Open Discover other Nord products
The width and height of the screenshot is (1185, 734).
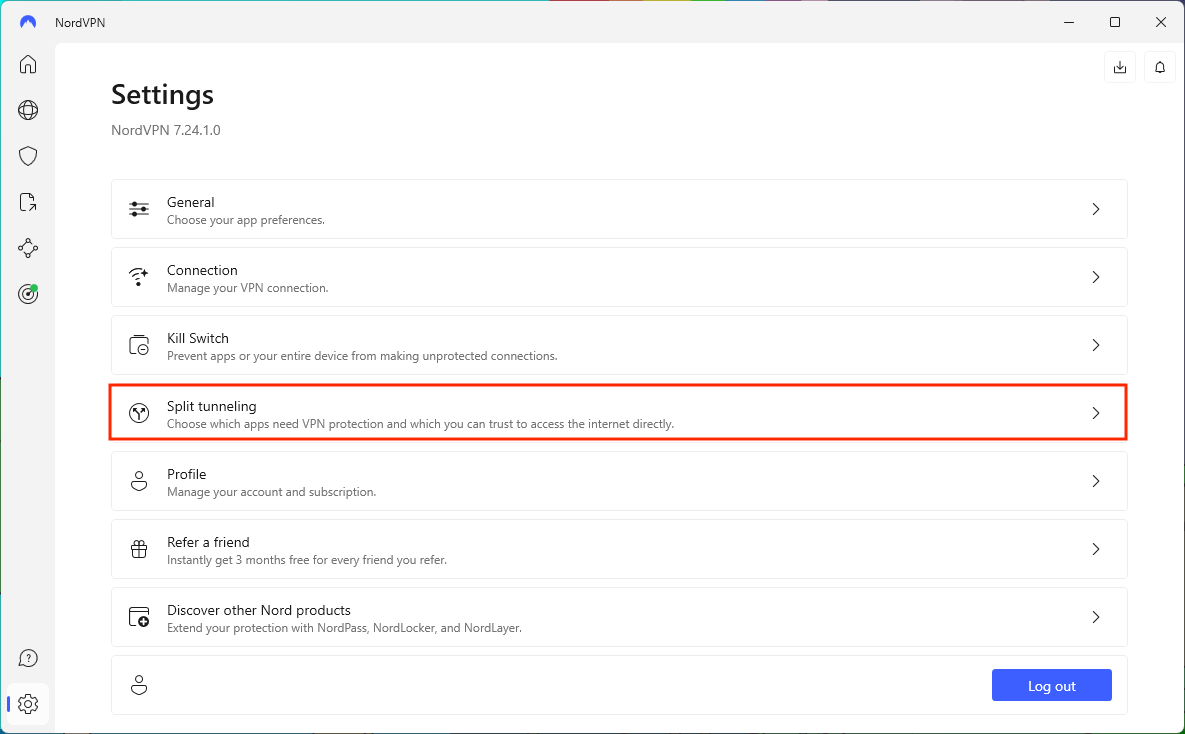[x=618, y=617]
